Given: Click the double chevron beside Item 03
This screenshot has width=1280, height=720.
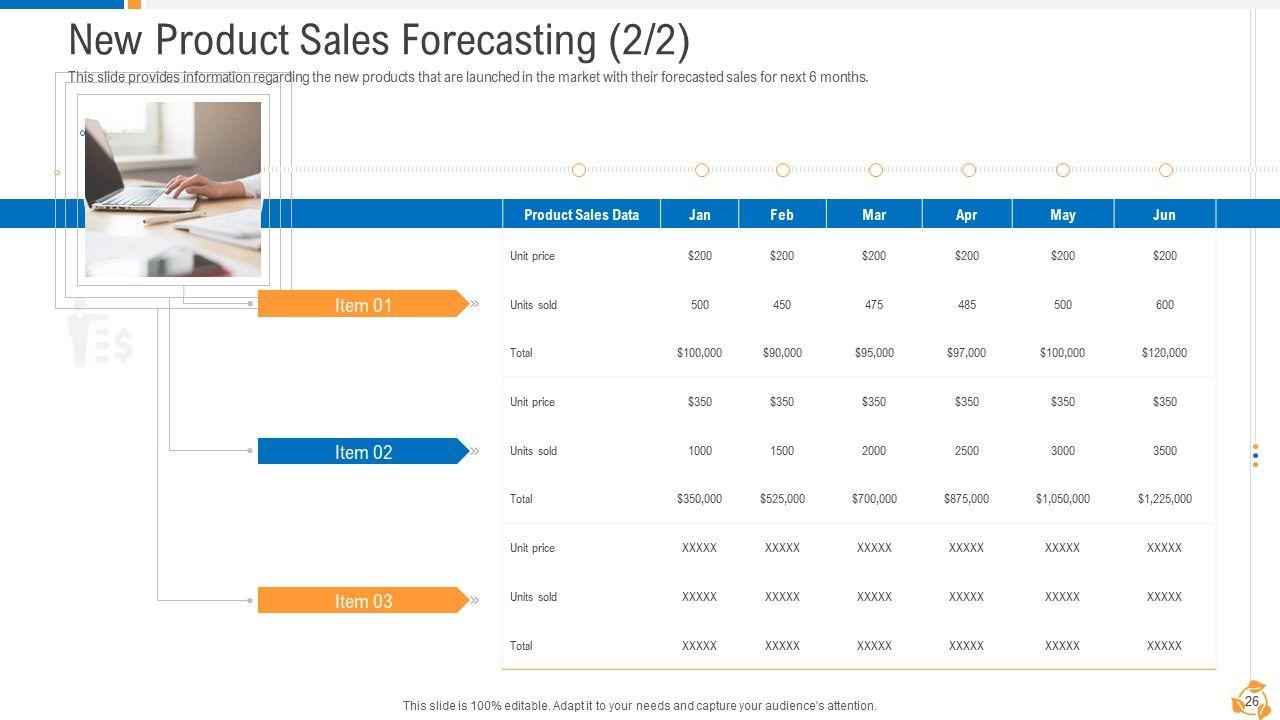Looking at the screenshot, I should click(475, 600).
